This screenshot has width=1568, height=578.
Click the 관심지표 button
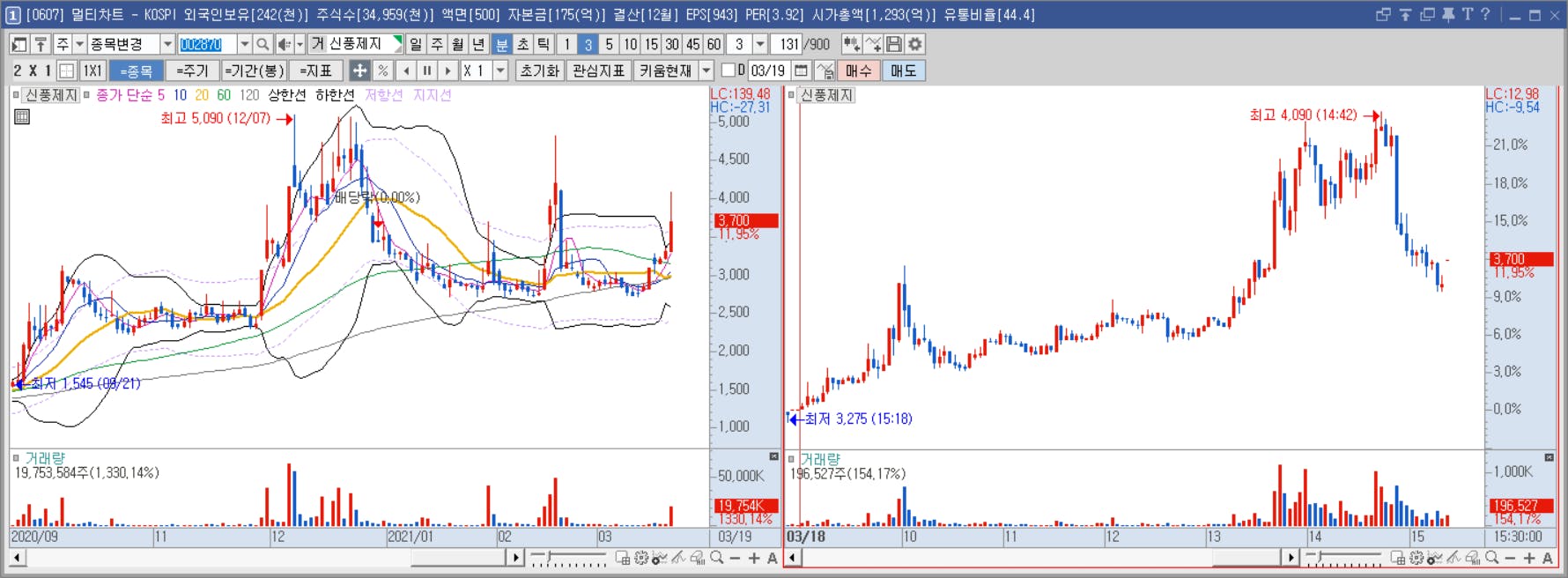pyautogui.click(x=598, y=70)
